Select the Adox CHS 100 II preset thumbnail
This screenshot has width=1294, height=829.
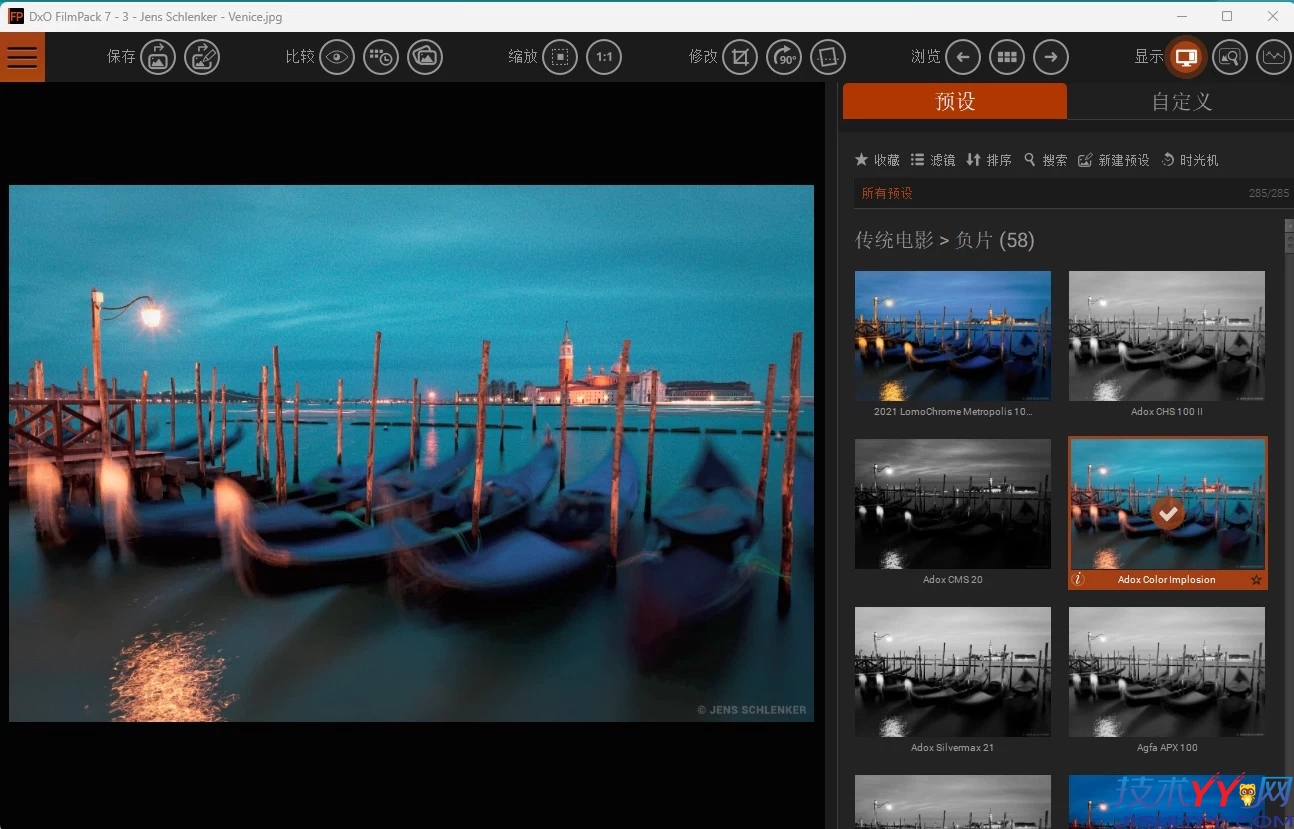pyautogui.click(x=1166, y=336)
